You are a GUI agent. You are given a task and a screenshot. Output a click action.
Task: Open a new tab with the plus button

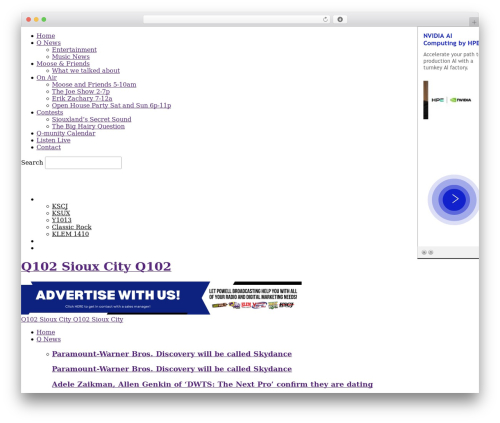474,22
